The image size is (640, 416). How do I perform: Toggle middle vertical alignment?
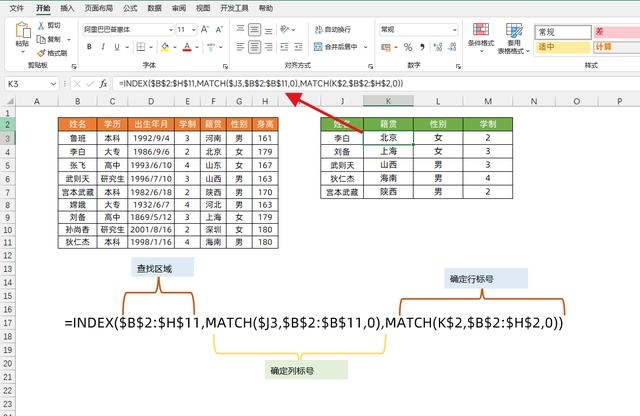click(x=254, y=29)
